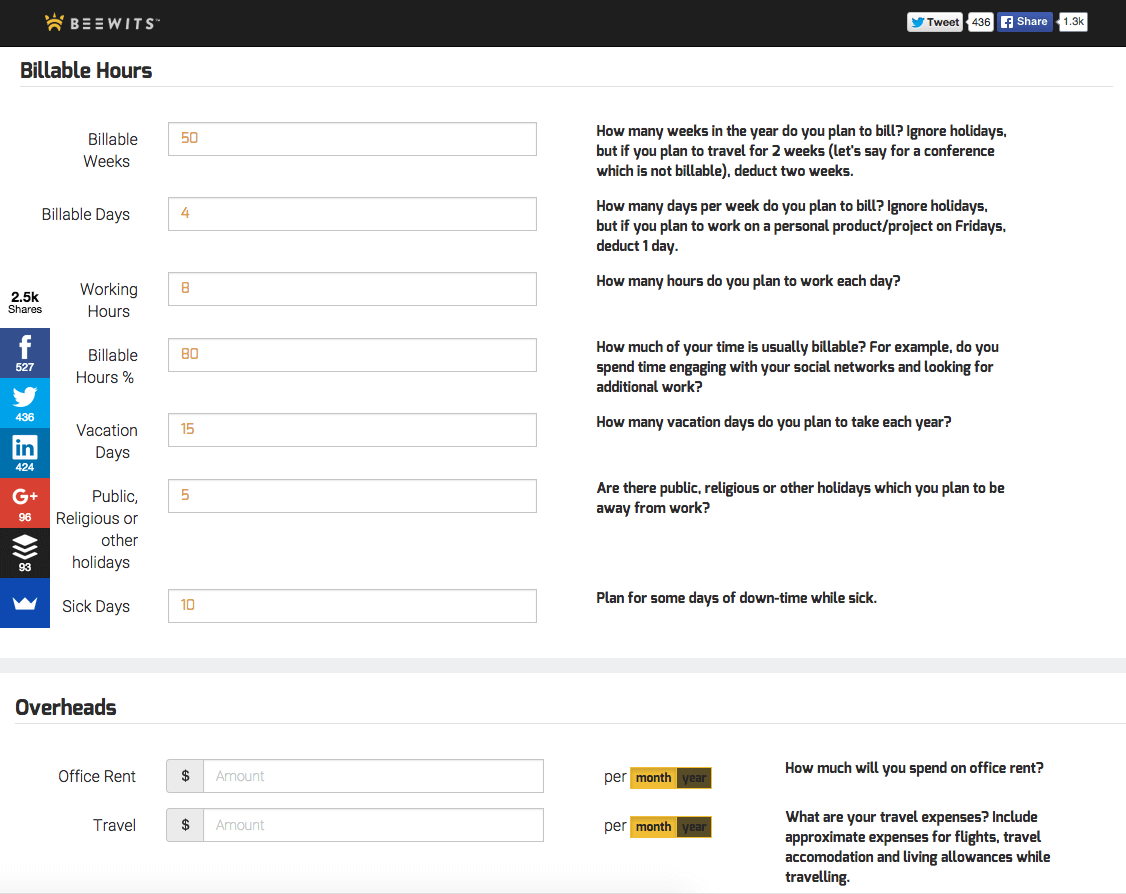The image size is (1126, 894).
Task: Focus the Billable Hours % input field
Action: pyautogui.click(x=352, y=355)
